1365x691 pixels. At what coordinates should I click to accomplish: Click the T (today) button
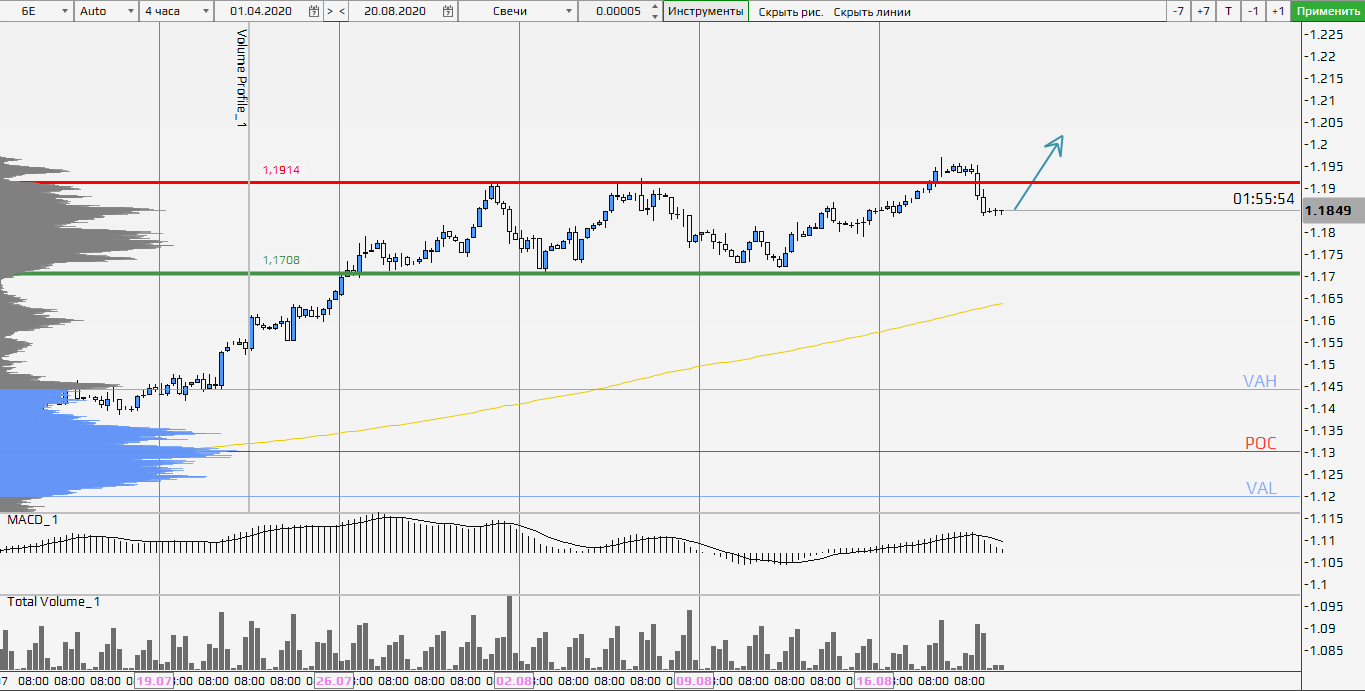[1228, 11]
